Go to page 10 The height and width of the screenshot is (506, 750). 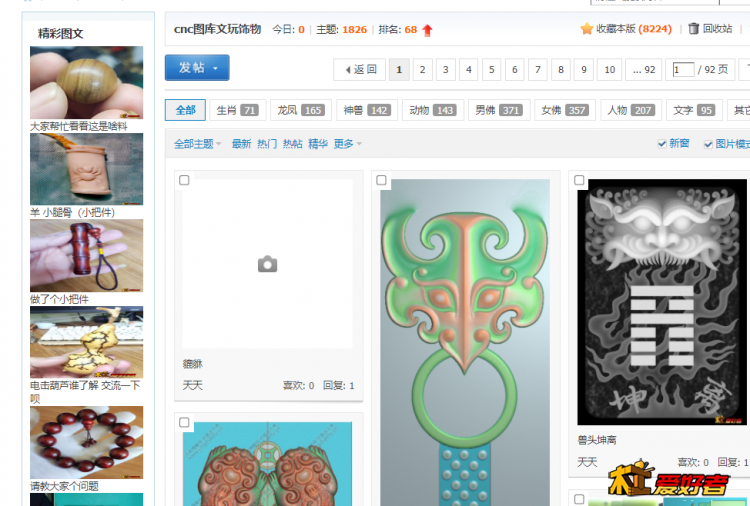[610, 70]
